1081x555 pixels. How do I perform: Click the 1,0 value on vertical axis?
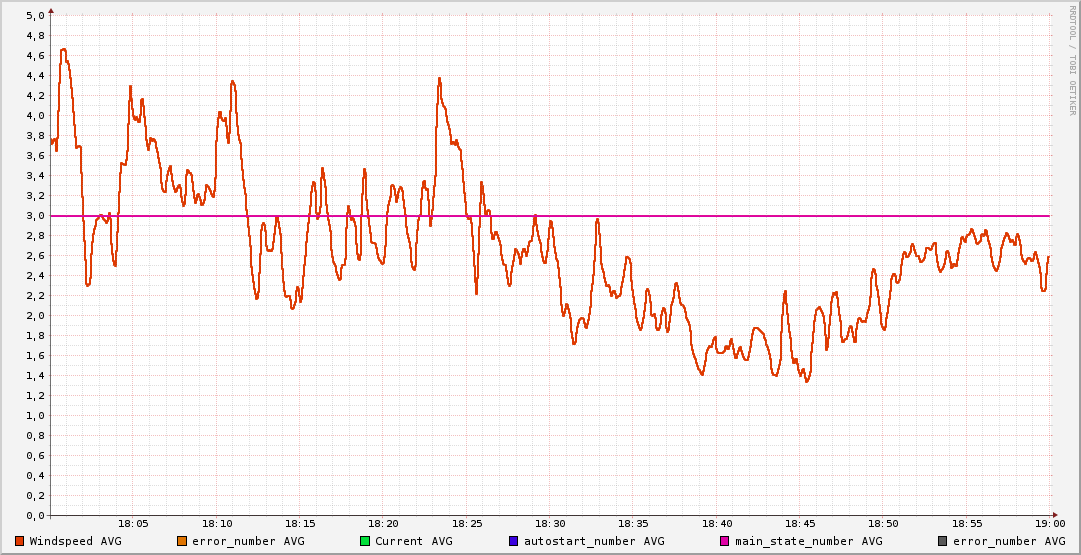pyautogui.click(x=35, y=416)
